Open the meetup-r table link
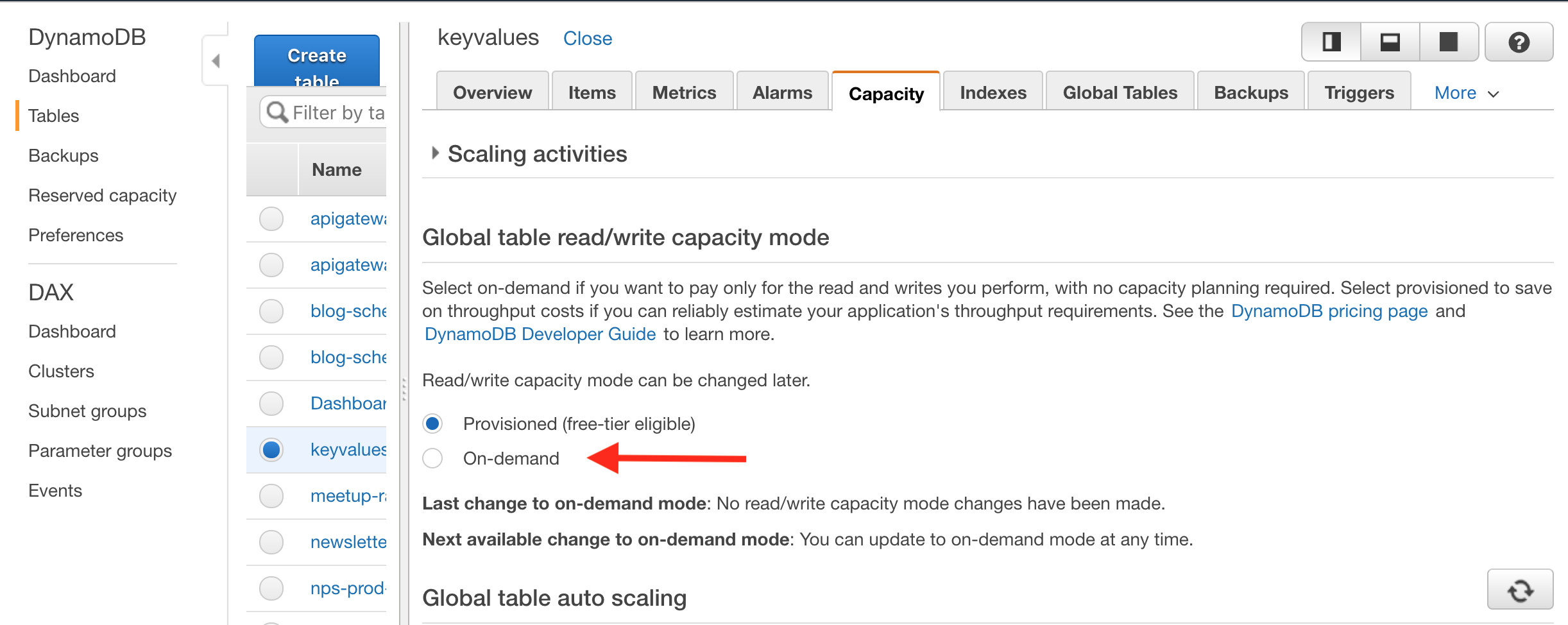This screenshot has height=625, width=1568. (348, 496)
